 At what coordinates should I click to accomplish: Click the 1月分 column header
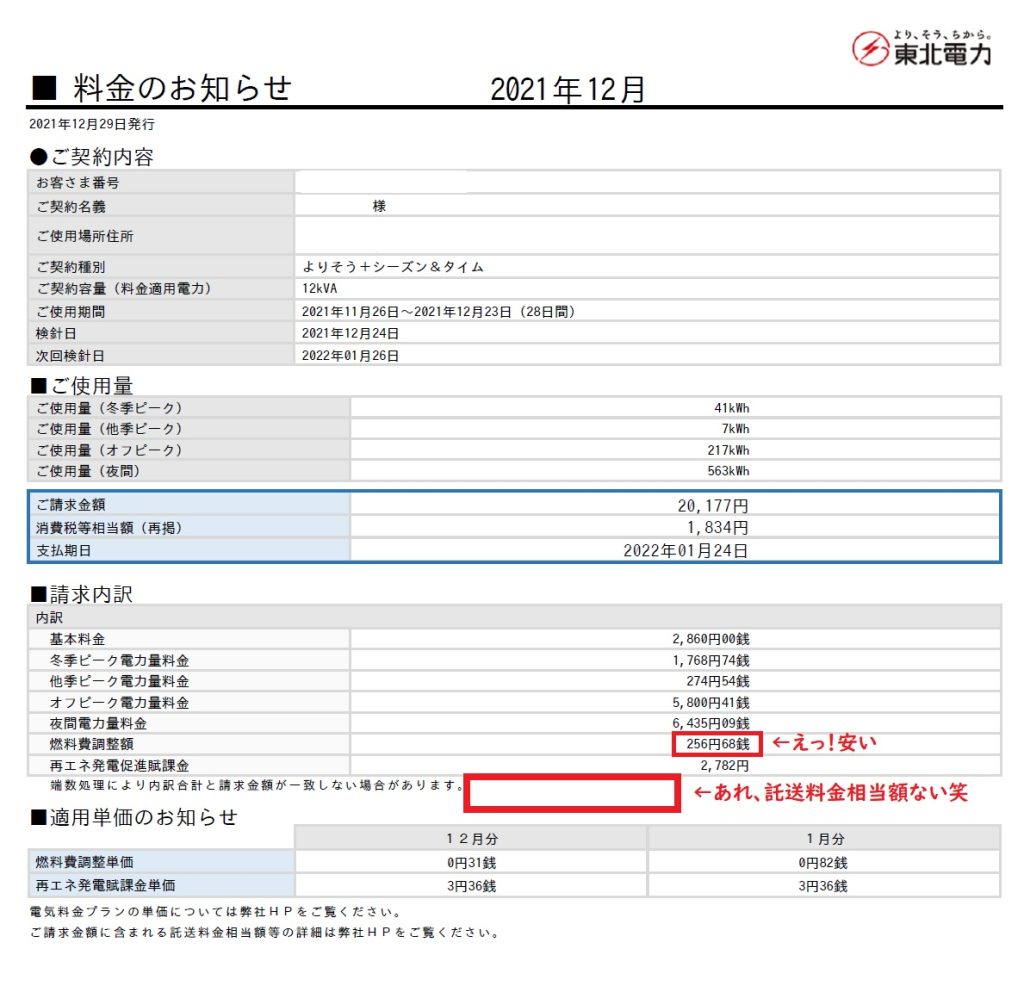tap(823, 838)
